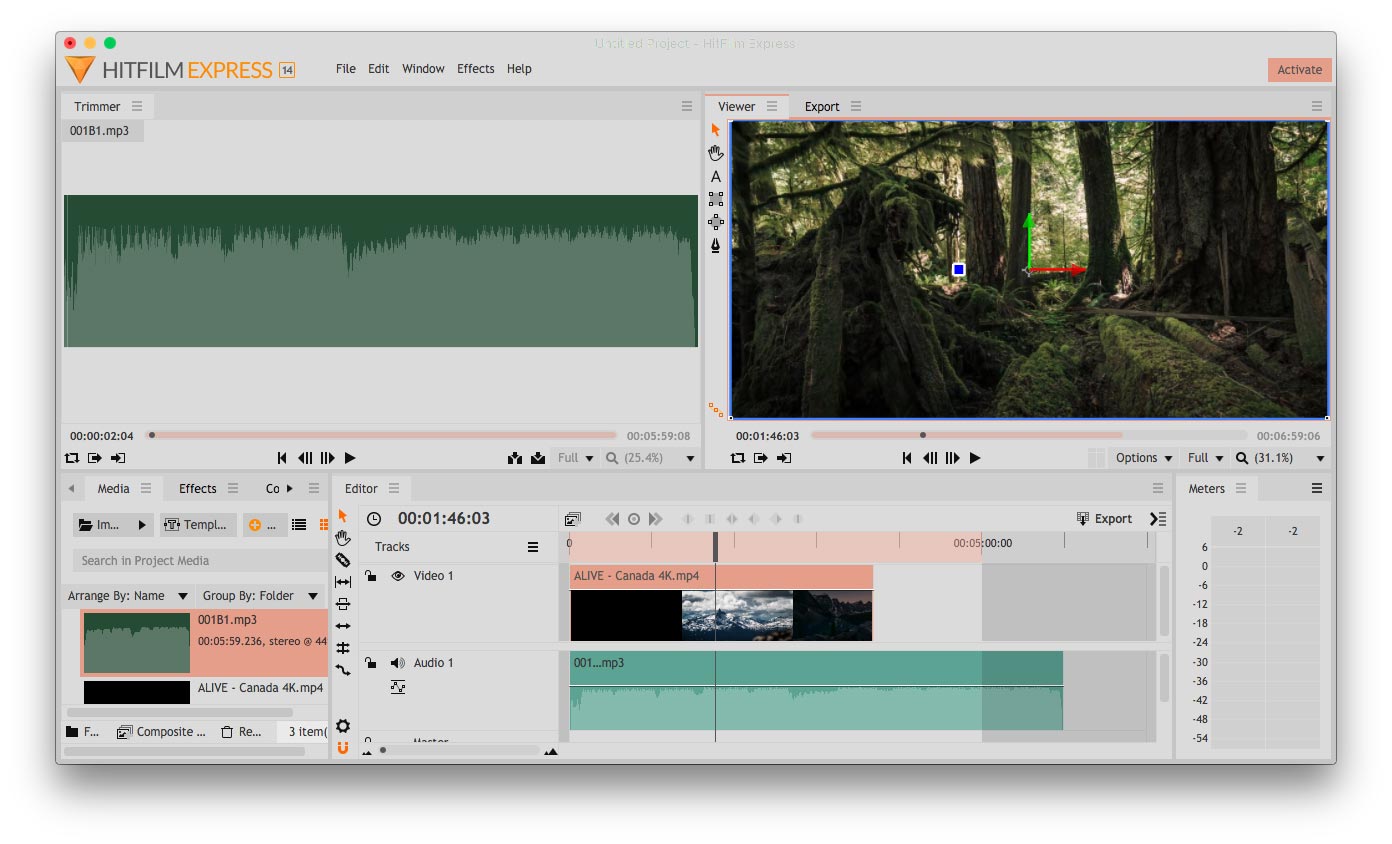Select the Viewer arrow selection tool
The width and height of the screenshot is (1392, 844).
point(715,130)
